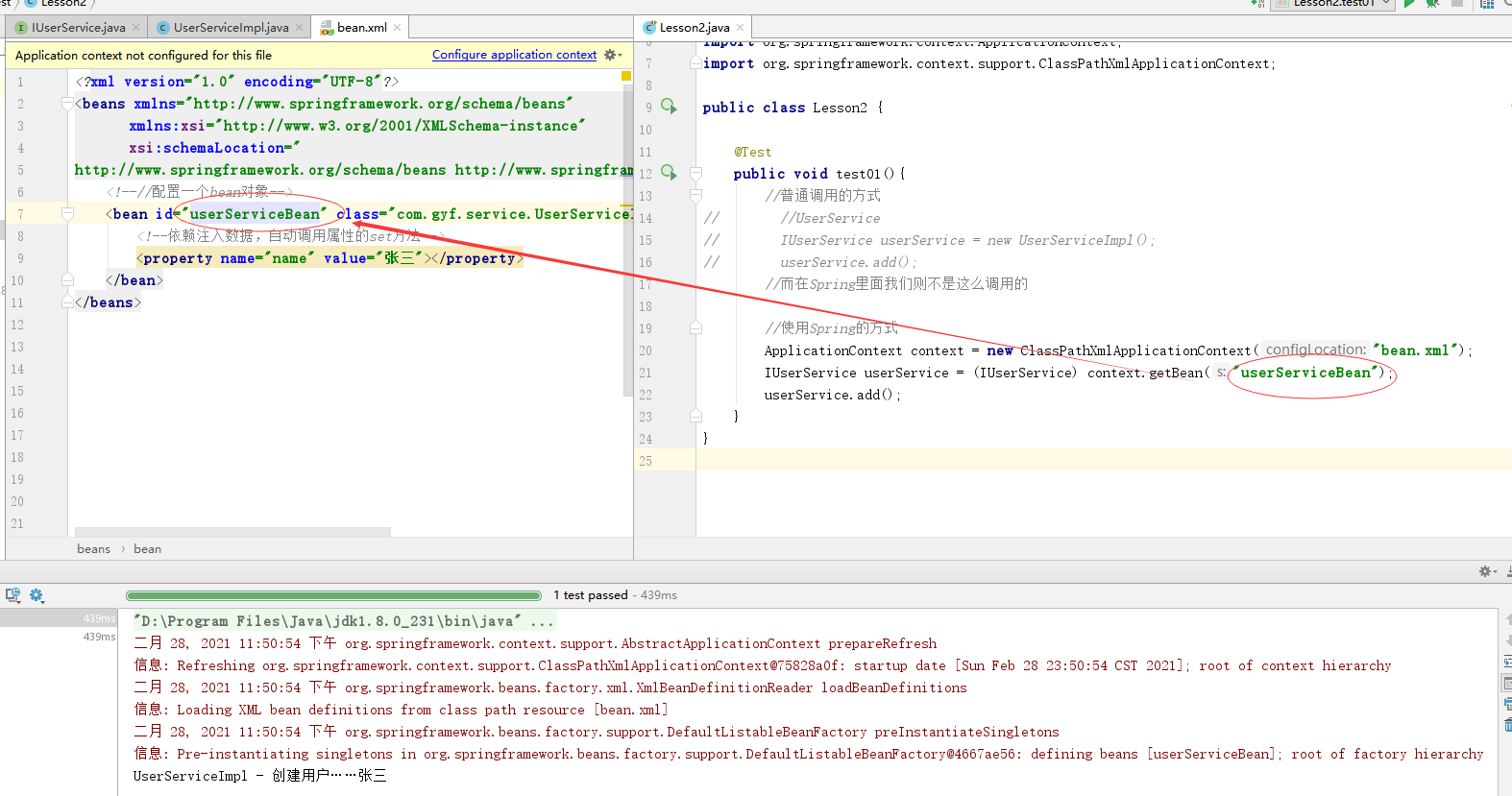Click green Run button in top toolbar
Image resolution: width=1512 pixels, height=796 pixels.
(1409, 4)
